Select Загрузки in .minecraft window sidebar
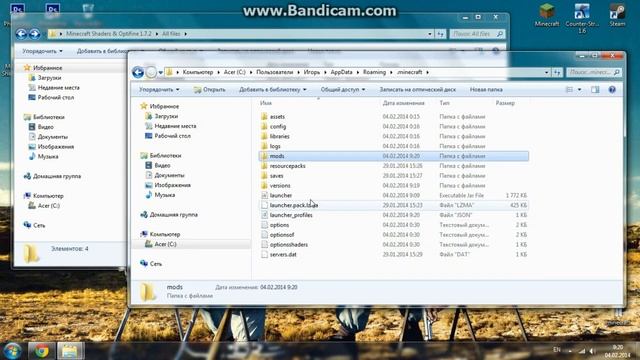This screenshot has height=360, width=640. (x=166, y=116)
